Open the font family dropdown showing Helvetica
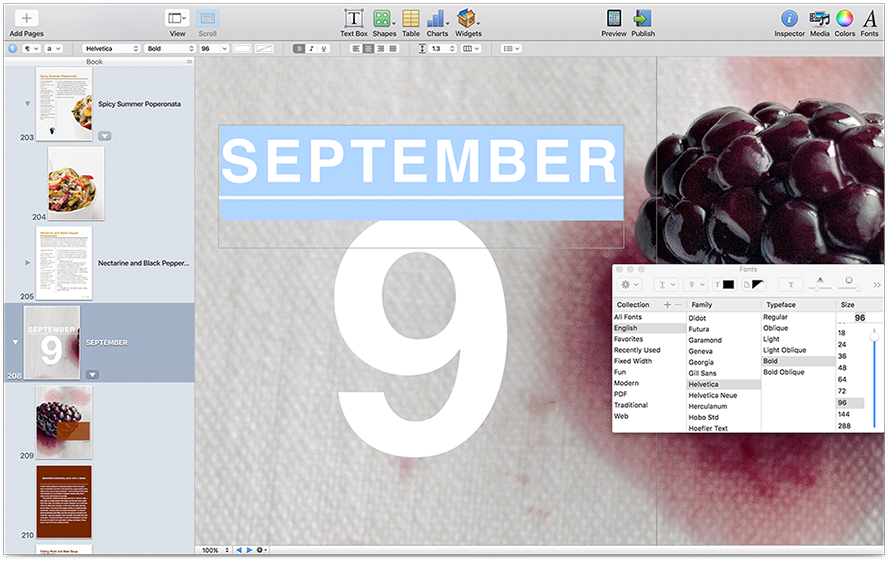888x562 pixels. [111, 48]
